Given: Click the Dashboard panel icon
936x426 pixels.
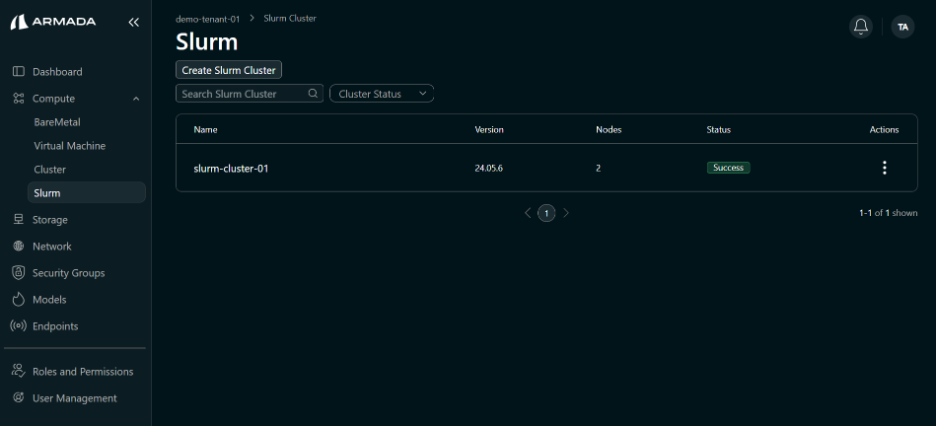Looking at the screenshot, I should [x=19, y=72].
